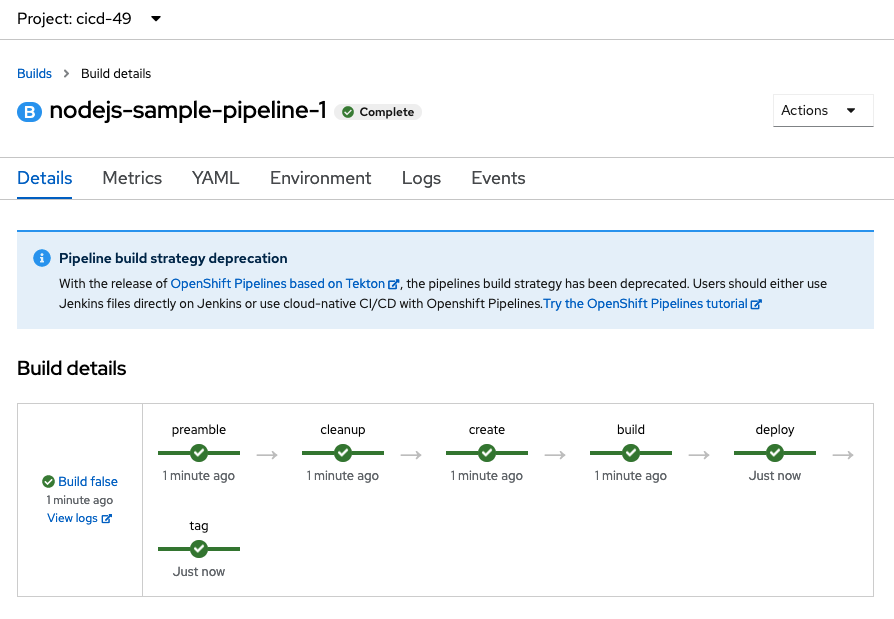This screenshot has height=619, width=894.
Task: Open the Build false link
Action: click(x=88, y=482)
